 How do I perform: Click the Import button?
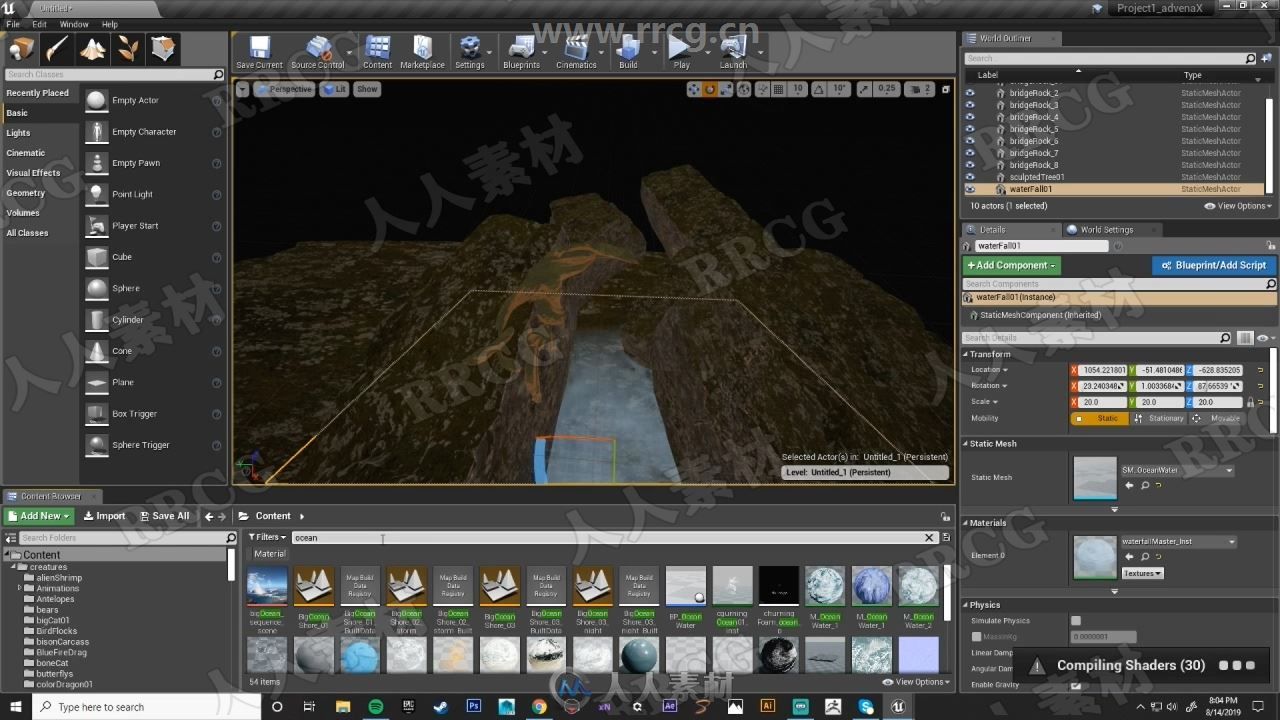pos(104,516)
